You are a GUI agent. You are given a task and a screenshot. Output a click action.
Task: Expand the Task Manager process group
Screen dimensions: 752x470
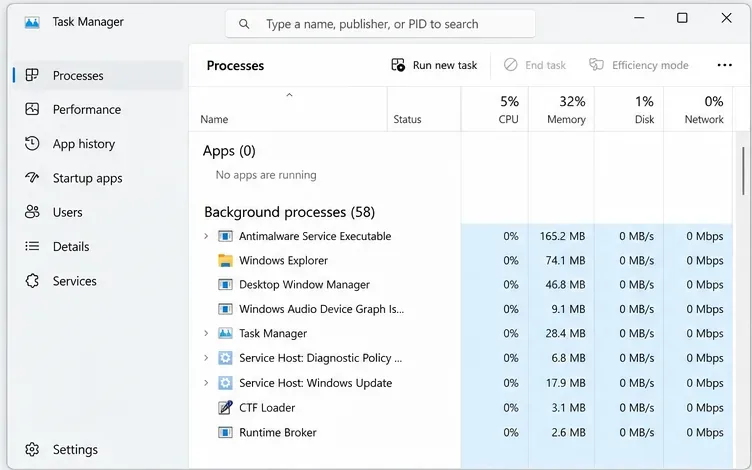[206, 333]
